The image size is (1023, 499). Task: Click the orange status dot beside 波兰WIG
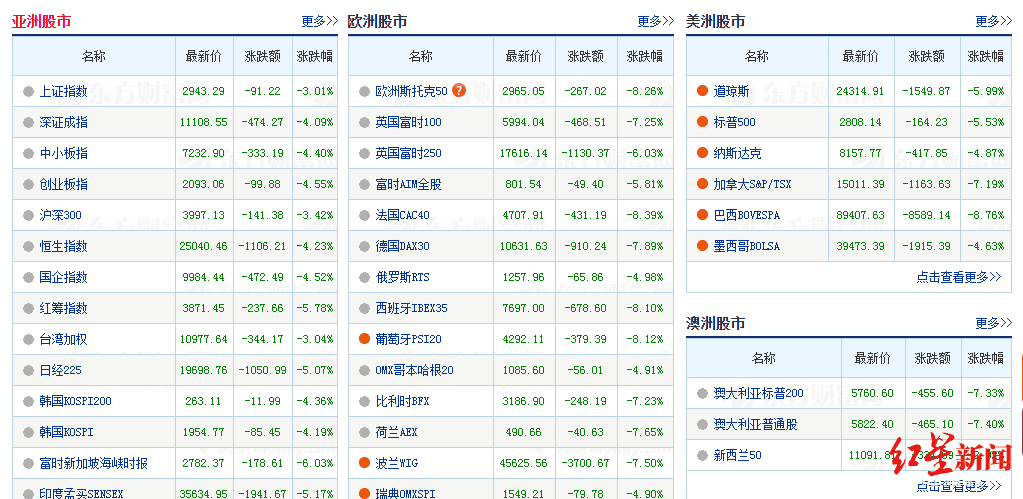tap(364, 462)
